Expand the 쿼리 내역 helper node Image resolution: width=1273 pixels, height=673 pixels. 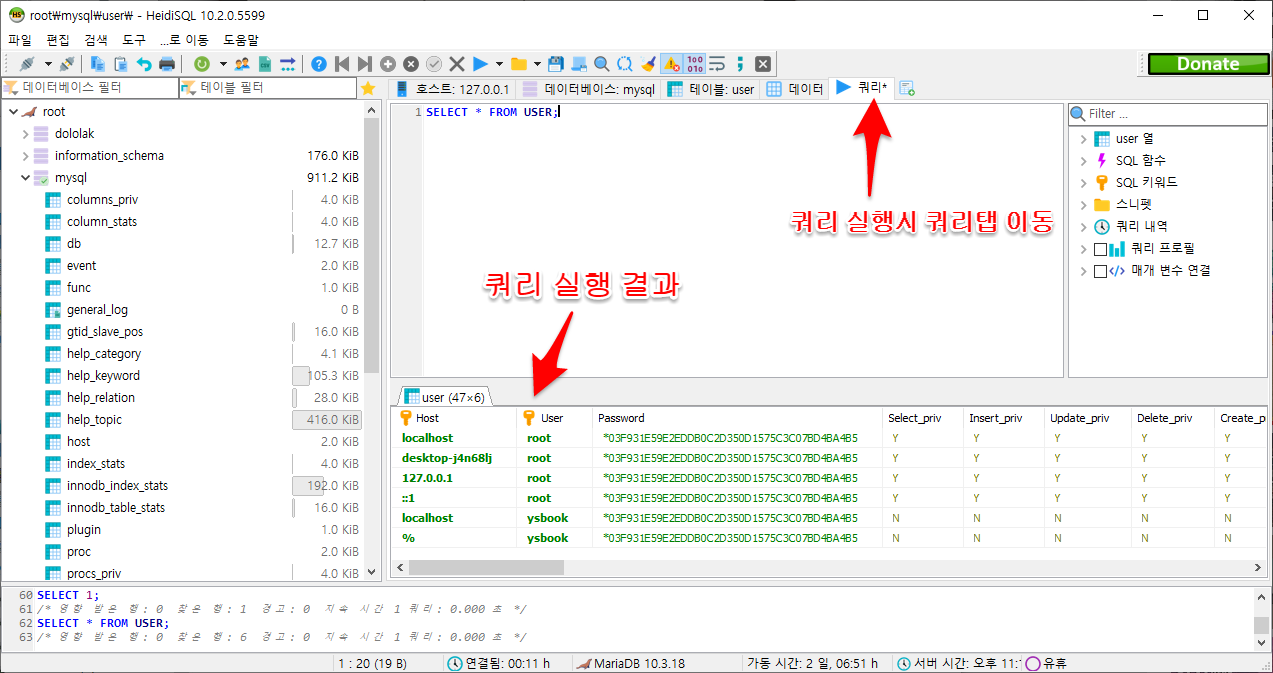[1083, 227]
